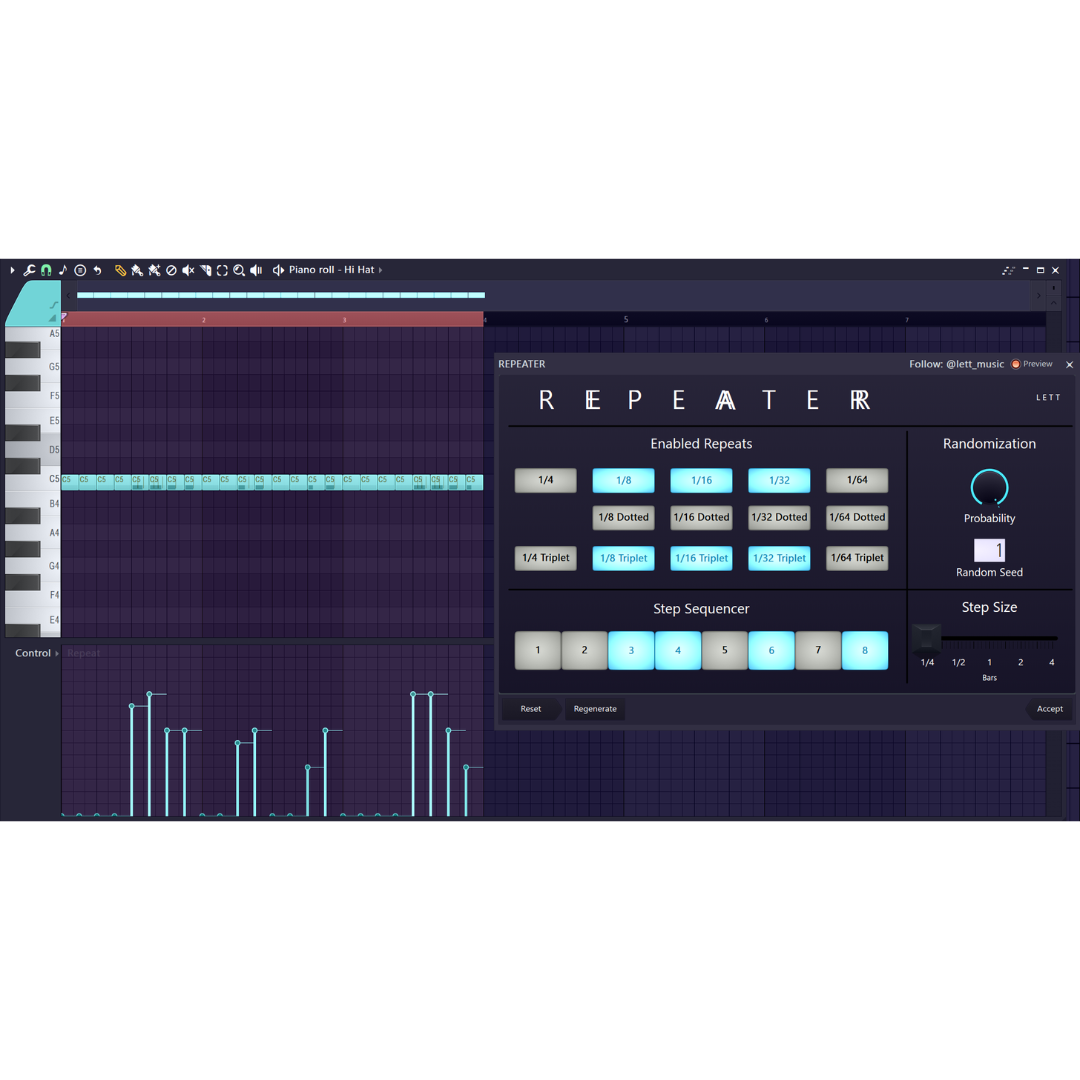Image resolution: width=1080 pixels, height=1080 pixels.
Task: Click the Probability knob
Action: (989, 488)
